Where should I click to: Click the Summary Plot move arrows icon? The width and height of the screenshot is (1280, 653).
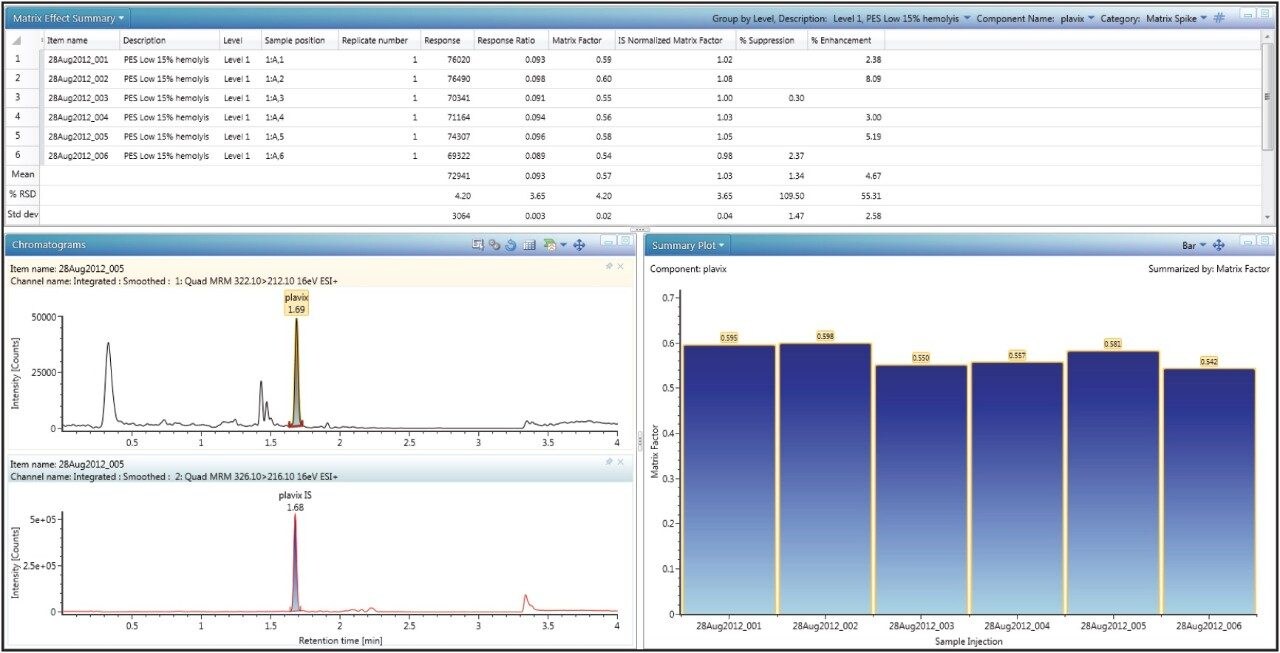pos(1218,245)
